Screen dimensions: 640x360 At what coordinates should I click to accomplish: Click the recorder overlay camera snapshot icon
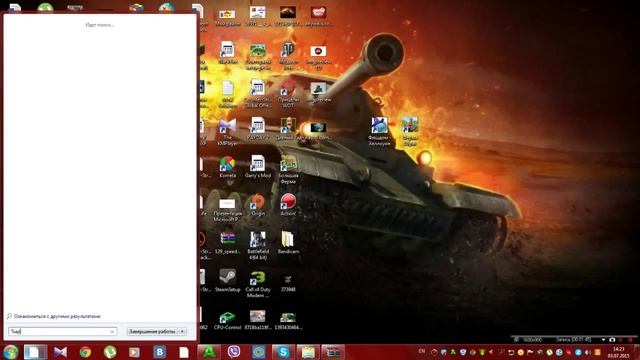click(612, 340)
